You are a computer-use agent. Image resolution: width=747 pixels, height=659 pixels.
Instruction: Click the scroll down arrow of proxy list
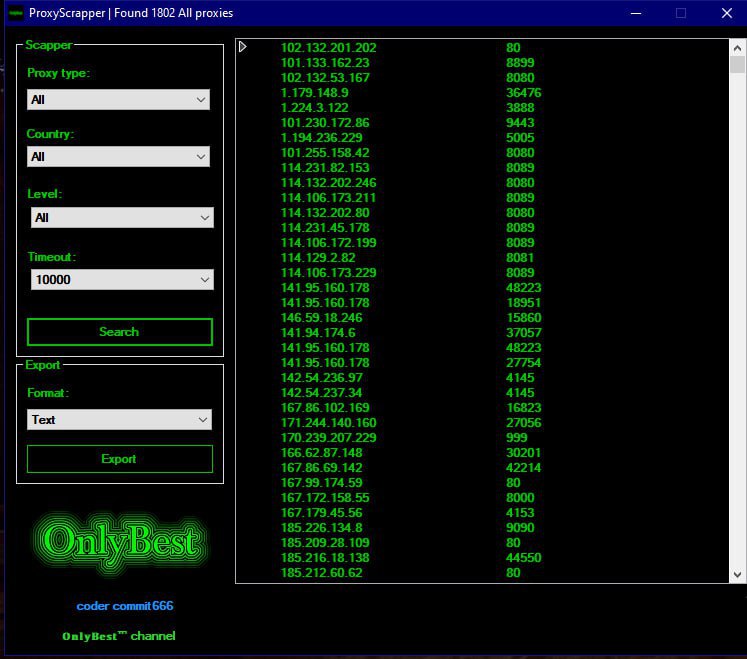click(x=738, y=574)
